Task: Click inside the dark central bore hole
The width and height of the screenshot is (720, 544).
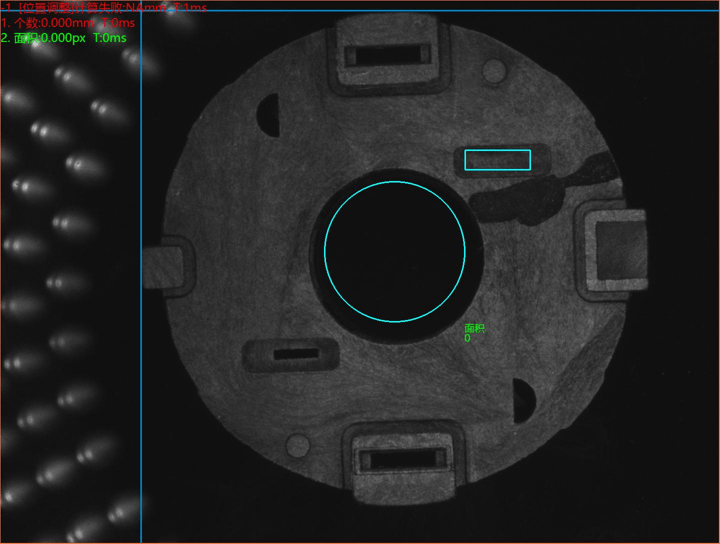Action: pyautogui.click(x=395, y=252)
